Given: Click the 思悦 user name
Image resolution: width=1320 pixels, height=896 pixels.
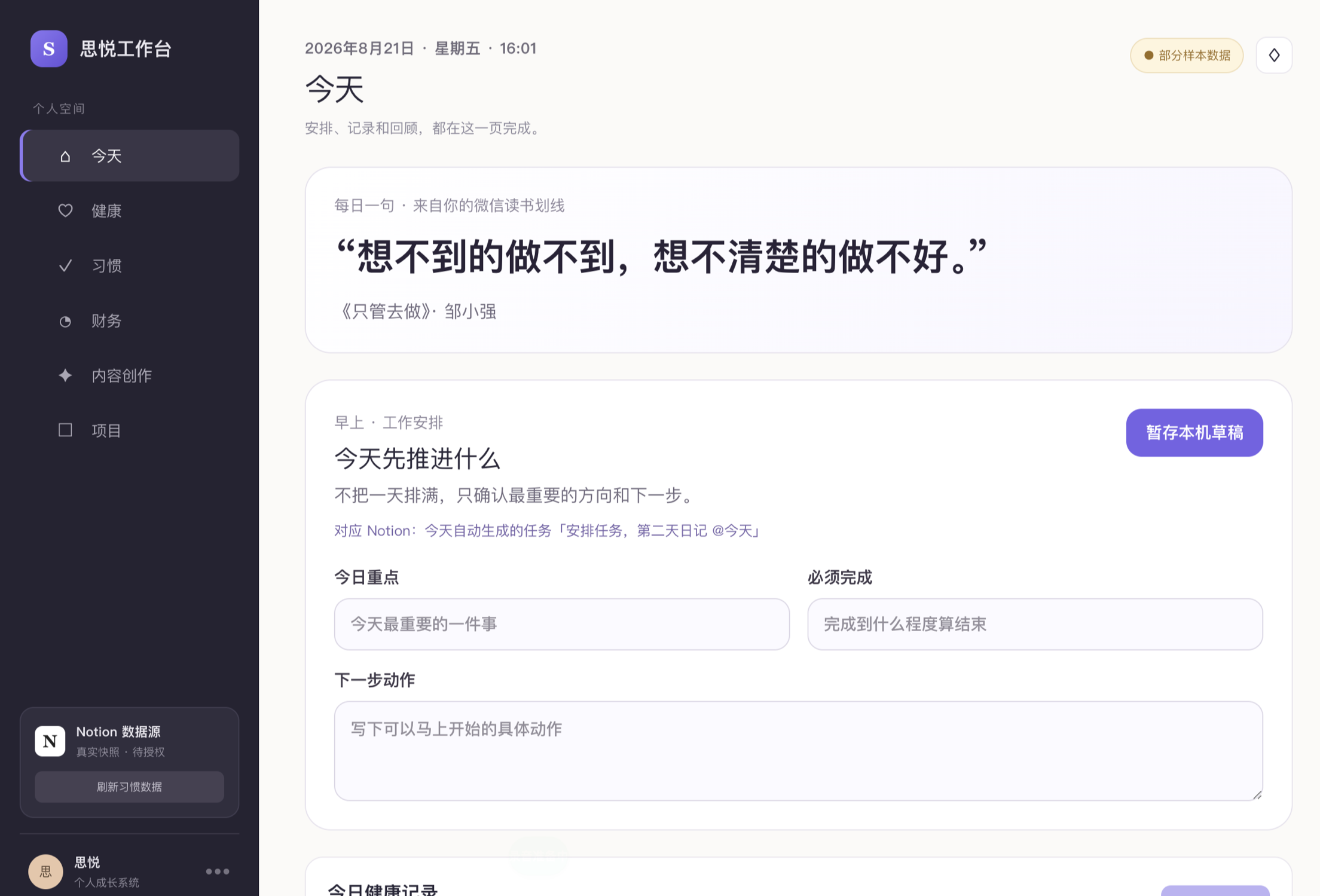Looking at the screenshot, I should click(87, 863).
